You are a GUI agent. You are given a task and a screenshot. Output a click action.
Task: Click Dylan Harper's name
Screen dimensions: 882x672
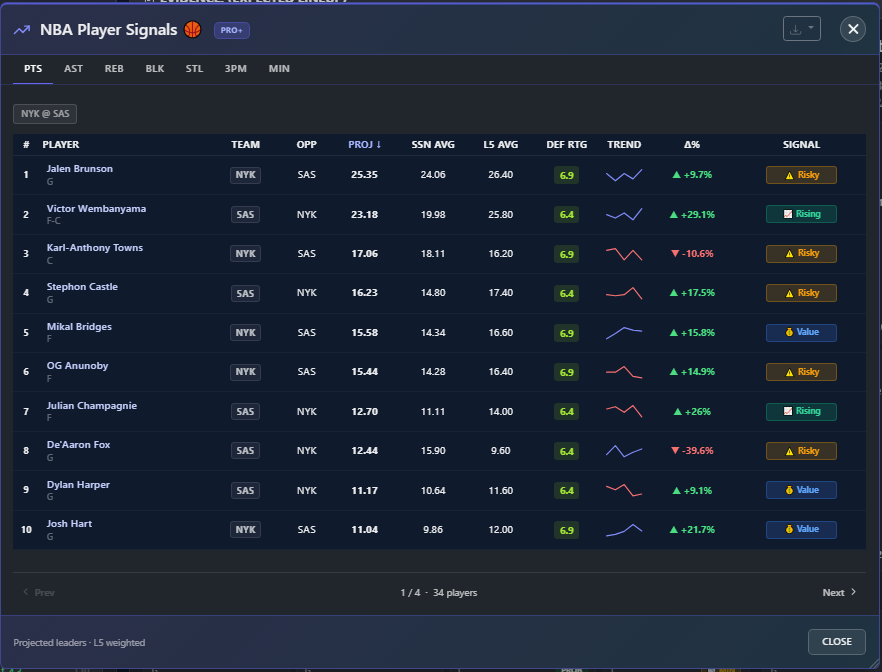pyautogui.click(x=78, y=485)
